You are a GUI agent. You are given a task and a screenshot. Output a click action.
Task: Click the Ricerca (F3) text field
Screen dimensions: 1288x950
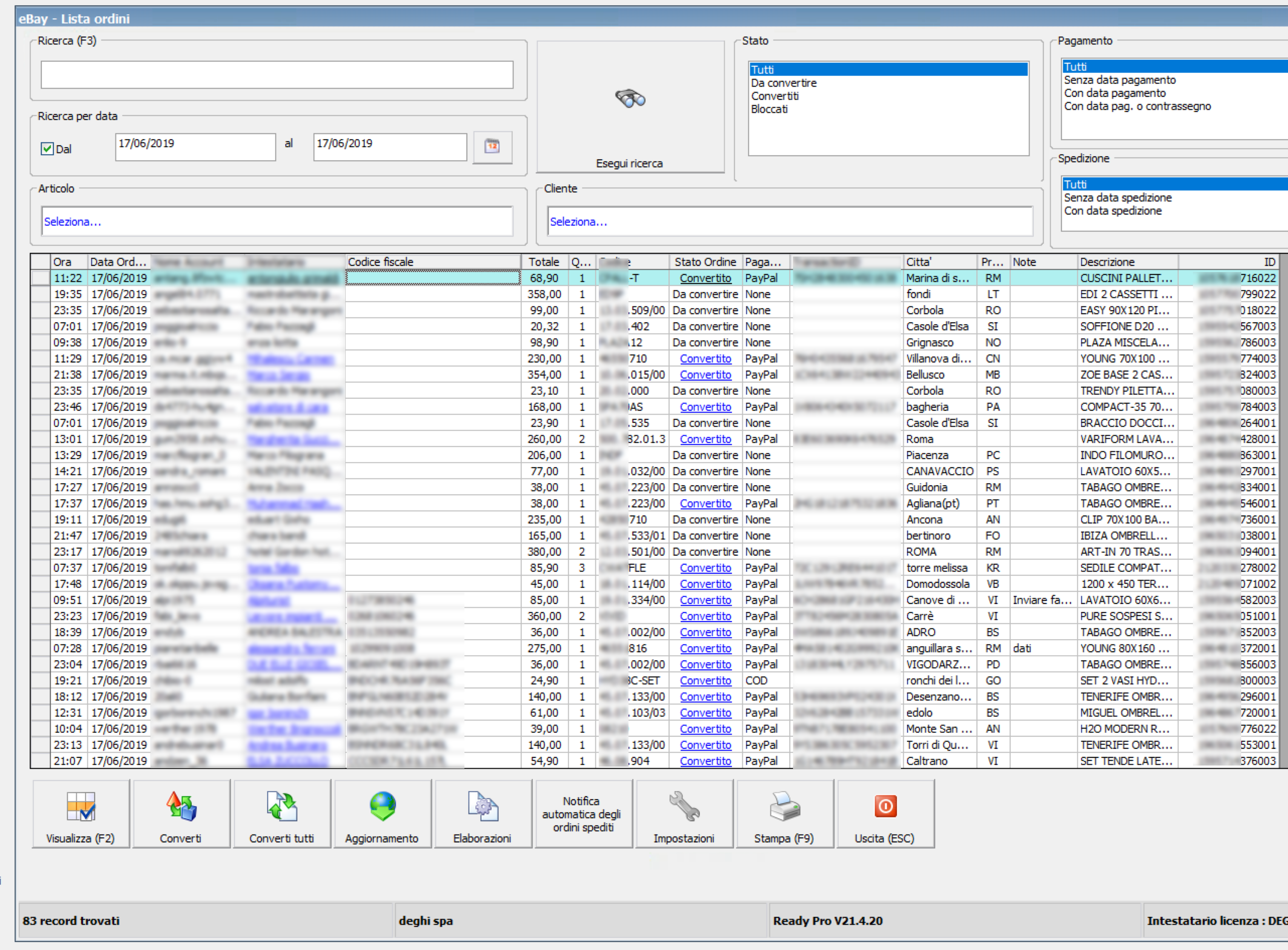click(277, 75)
